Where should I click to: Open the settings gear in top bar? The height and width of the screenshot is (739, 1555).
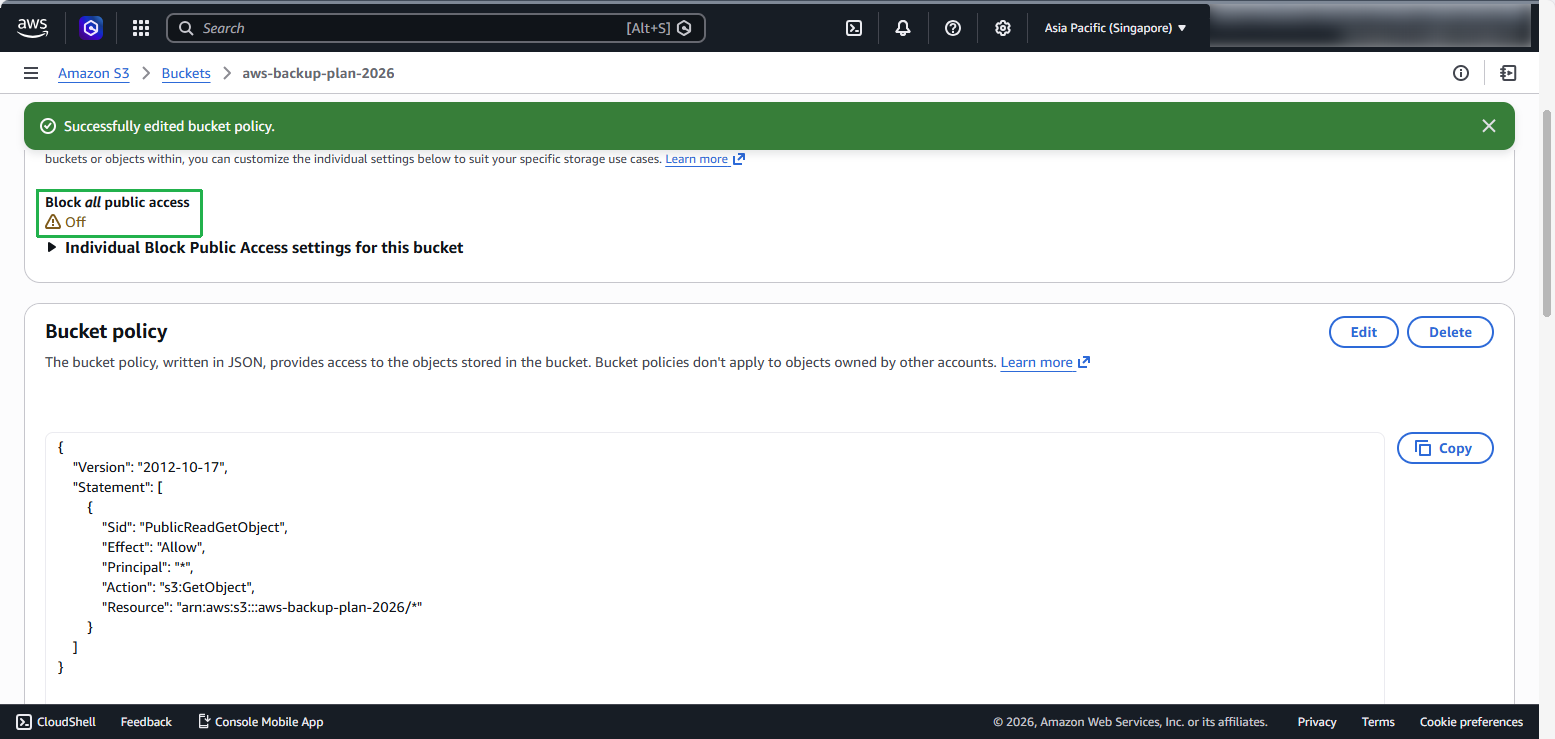pyautogui.click(x=1003, y=28)
